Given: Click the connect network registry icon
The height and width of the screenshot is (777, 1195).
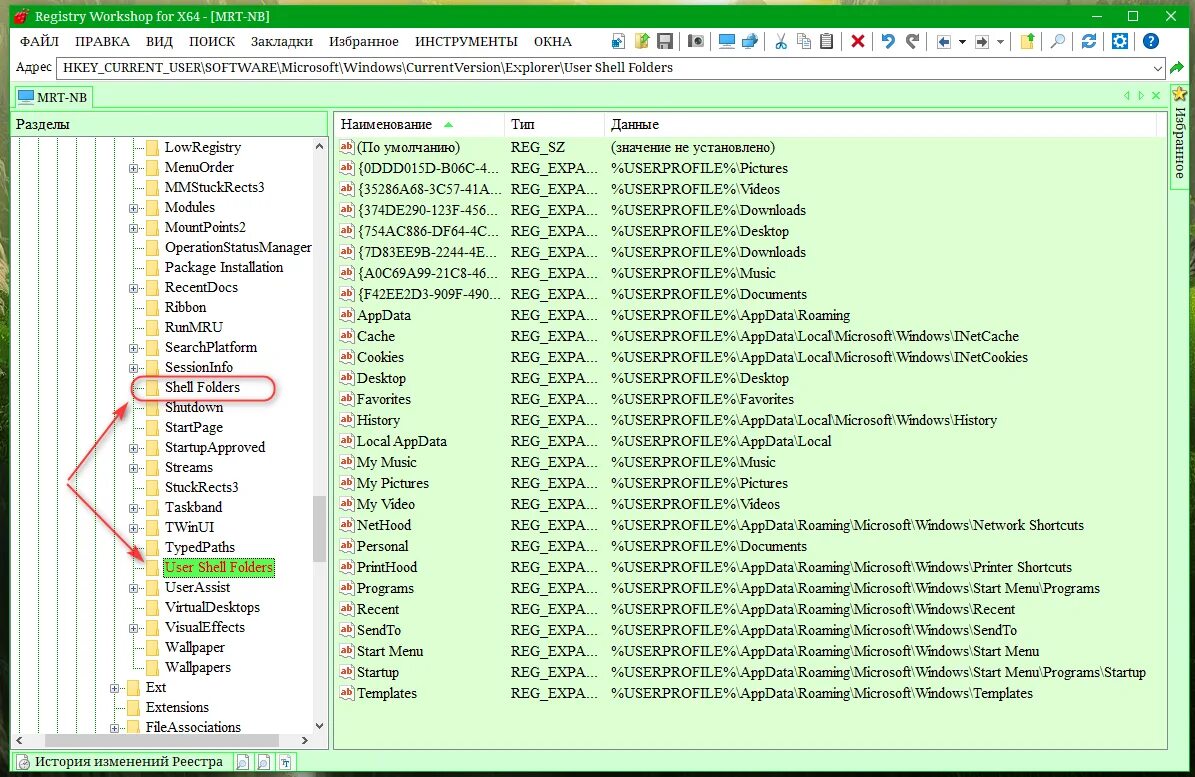Looking at the screenshot, I should point(750,41).
